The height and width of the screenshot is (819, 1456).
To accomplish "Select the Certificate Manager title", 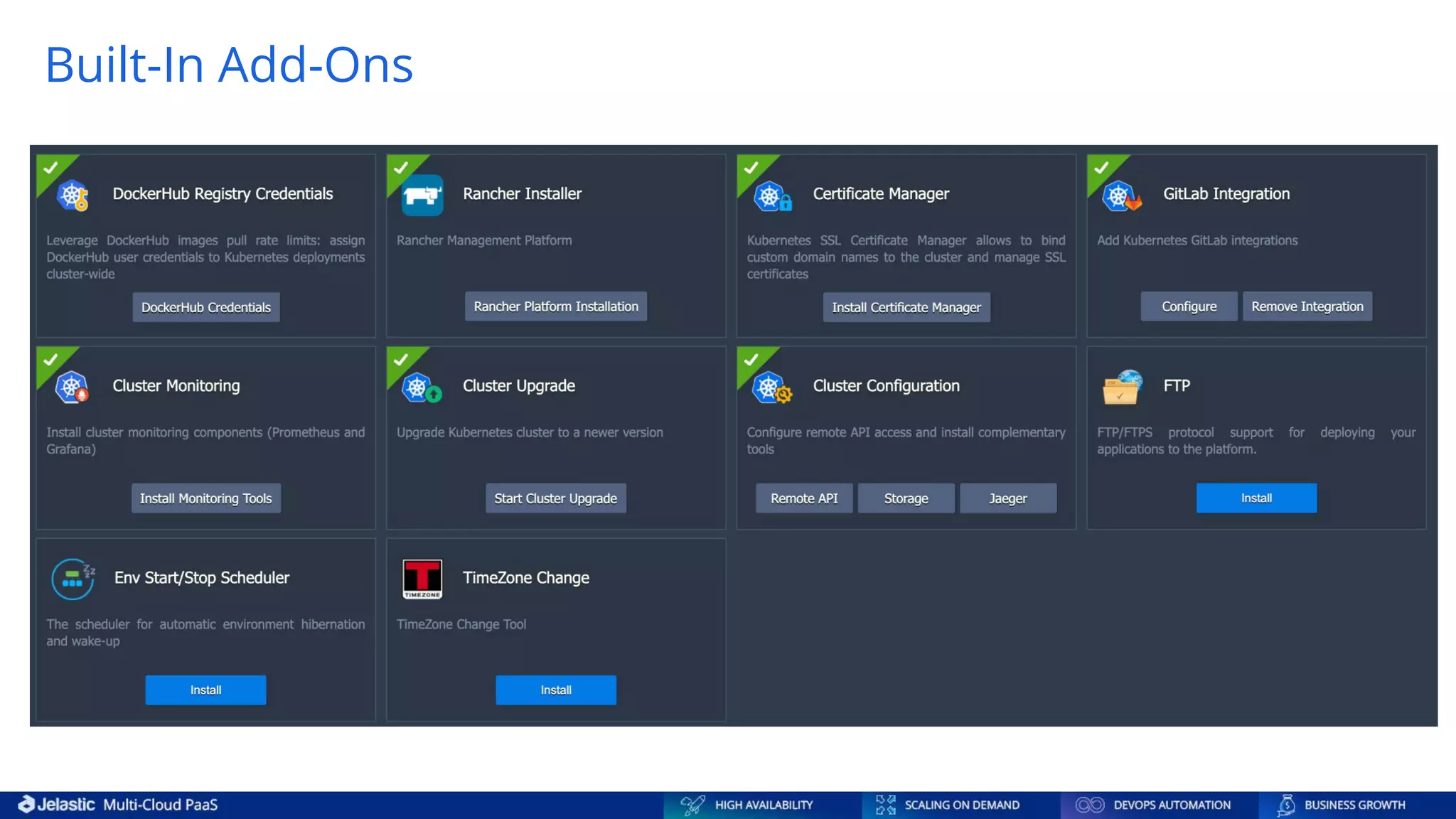I will pos(881,194).
